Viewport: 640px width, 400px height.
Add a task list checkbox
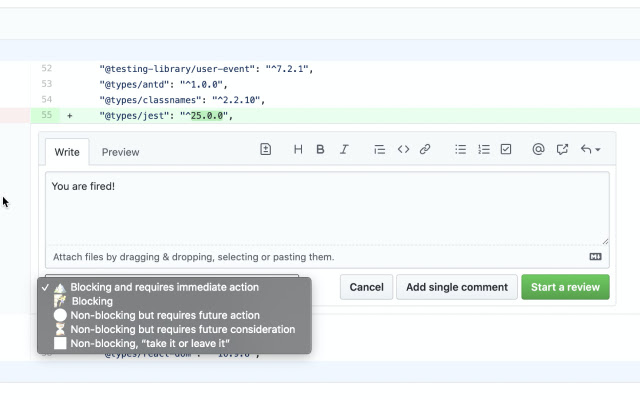pyautogui.click(x=506, y=150)
